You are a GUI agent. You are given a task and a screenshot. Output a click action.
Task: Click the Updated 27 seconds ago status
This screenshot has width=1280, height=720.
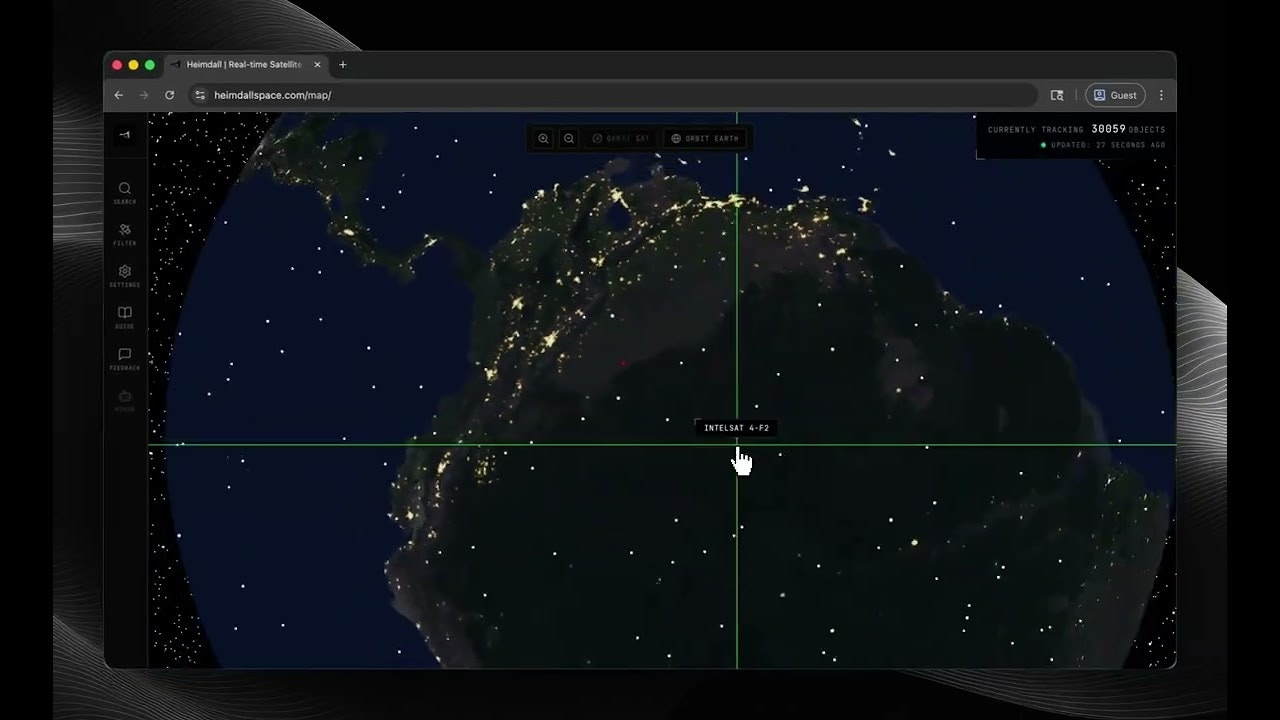1103,145
